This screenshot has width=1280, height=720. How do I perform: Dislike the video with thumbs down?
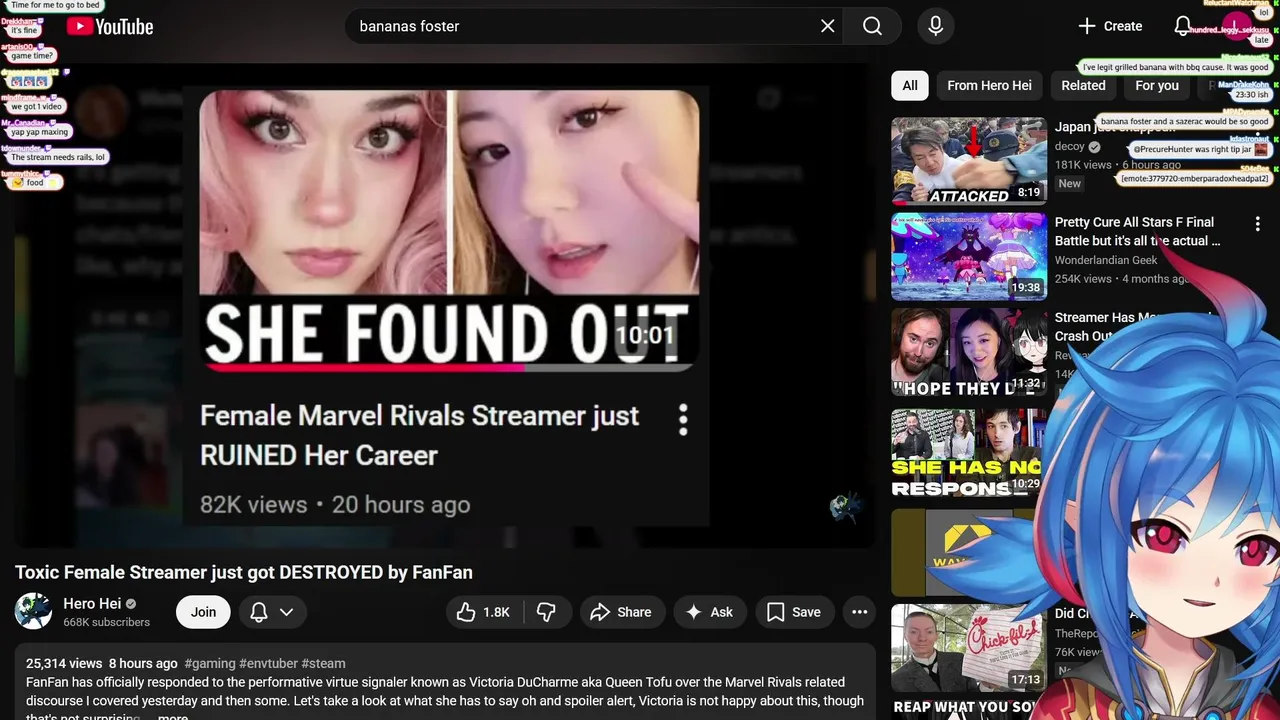[547, 612]
